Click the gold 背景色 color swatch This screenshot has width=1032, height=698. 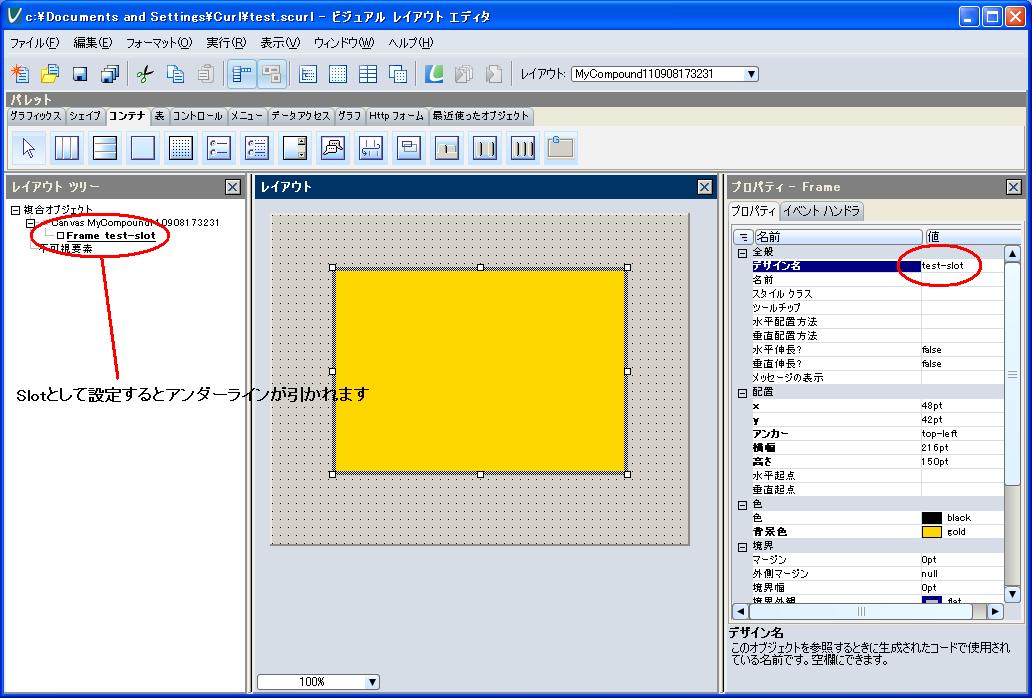click(x=931, y=532)
